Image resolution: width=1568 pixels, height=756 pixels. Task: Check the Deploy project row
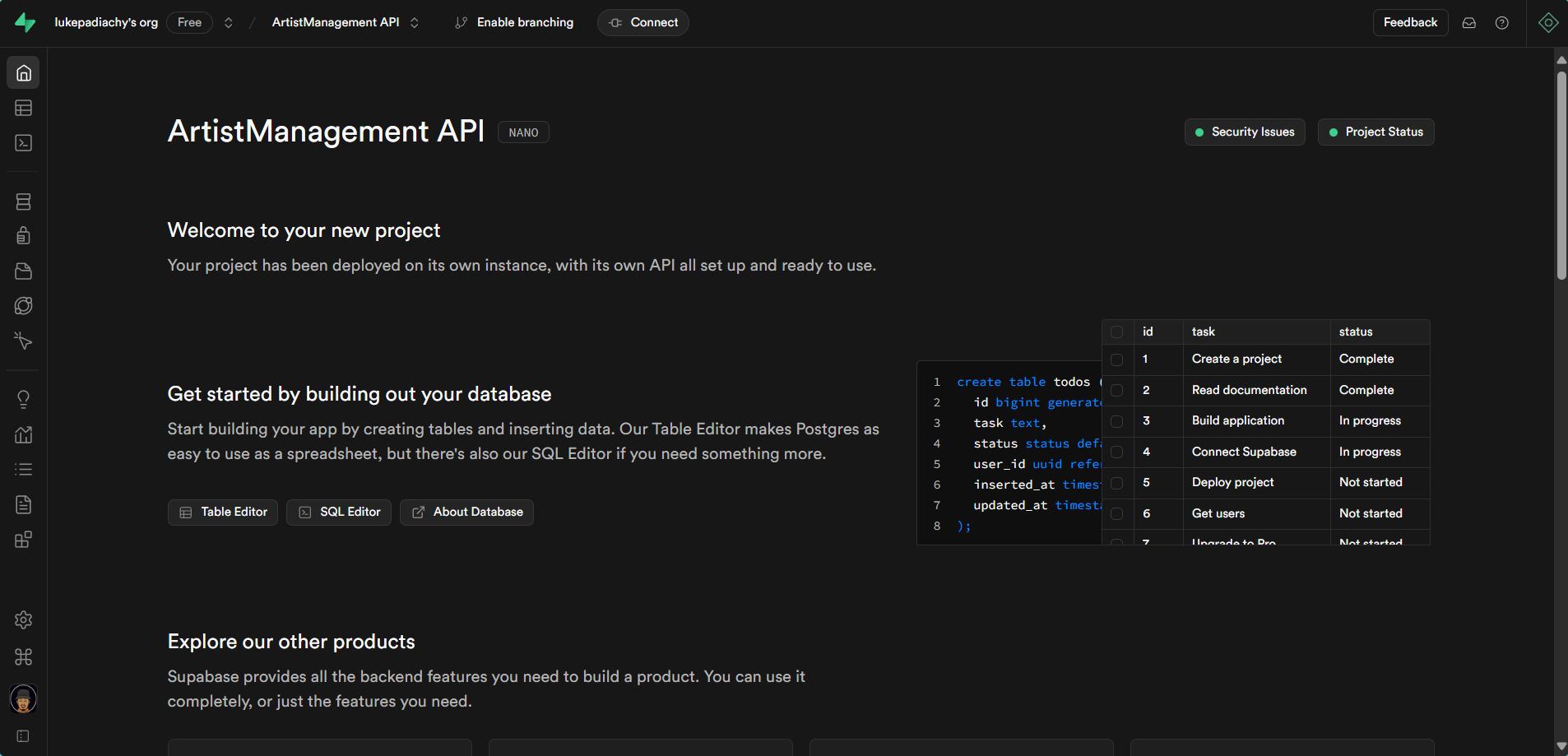click(x=1117, y=483)
